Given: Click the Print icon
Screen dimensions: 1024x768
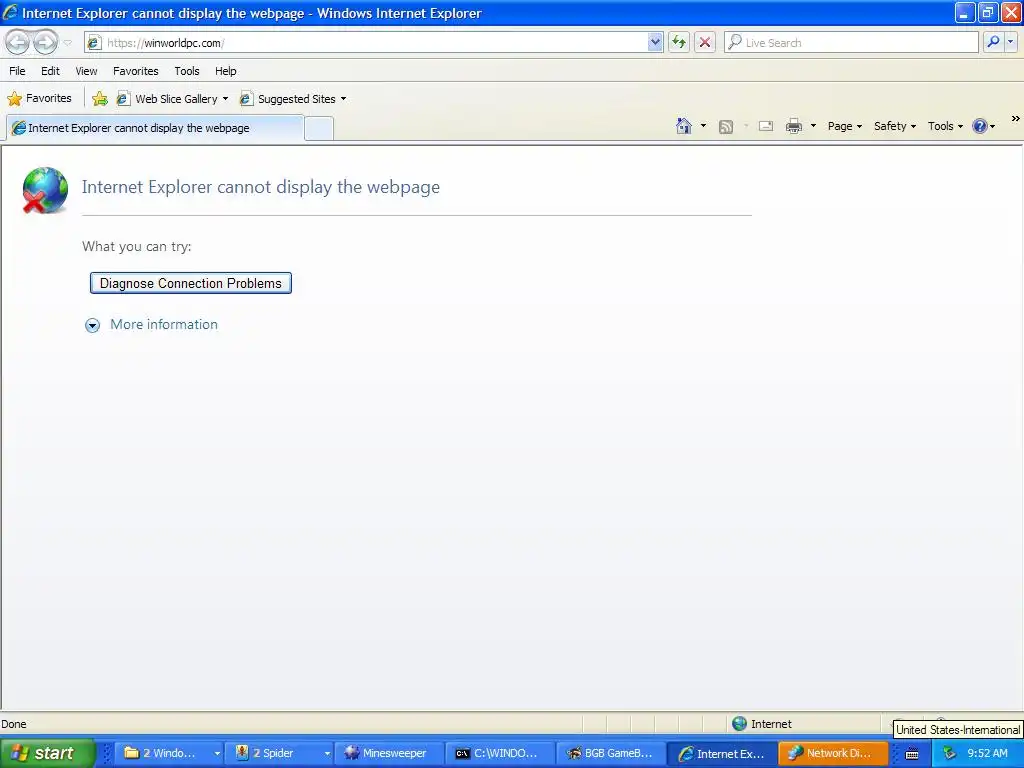Looking at the screenshot, I should 793,126.
